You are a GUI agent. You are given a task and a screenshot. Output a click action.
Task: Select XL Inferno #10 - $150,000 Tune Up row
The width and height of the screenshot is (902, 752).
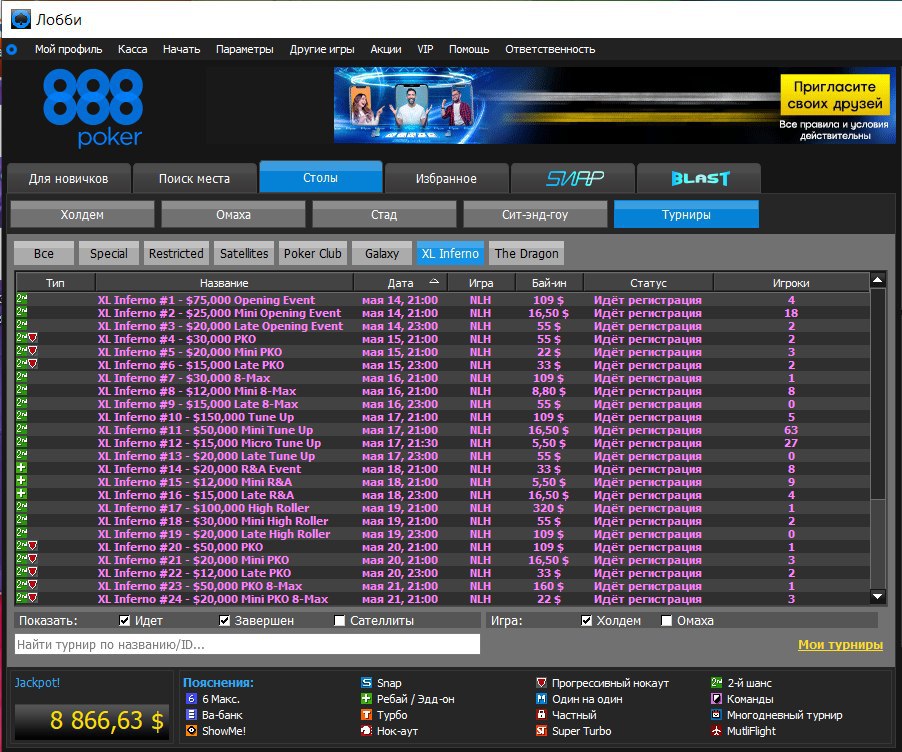coord(442,417)
